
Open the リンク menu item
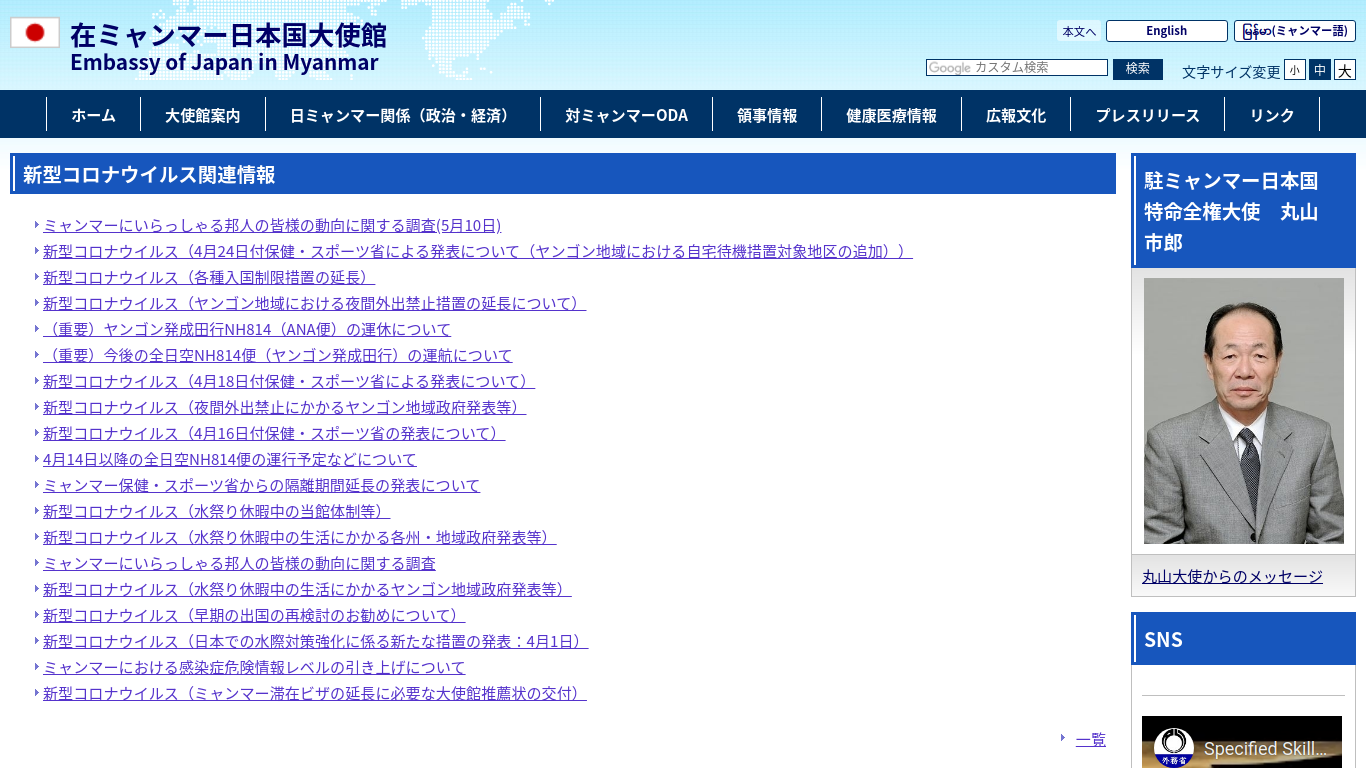coord(1272,115)
